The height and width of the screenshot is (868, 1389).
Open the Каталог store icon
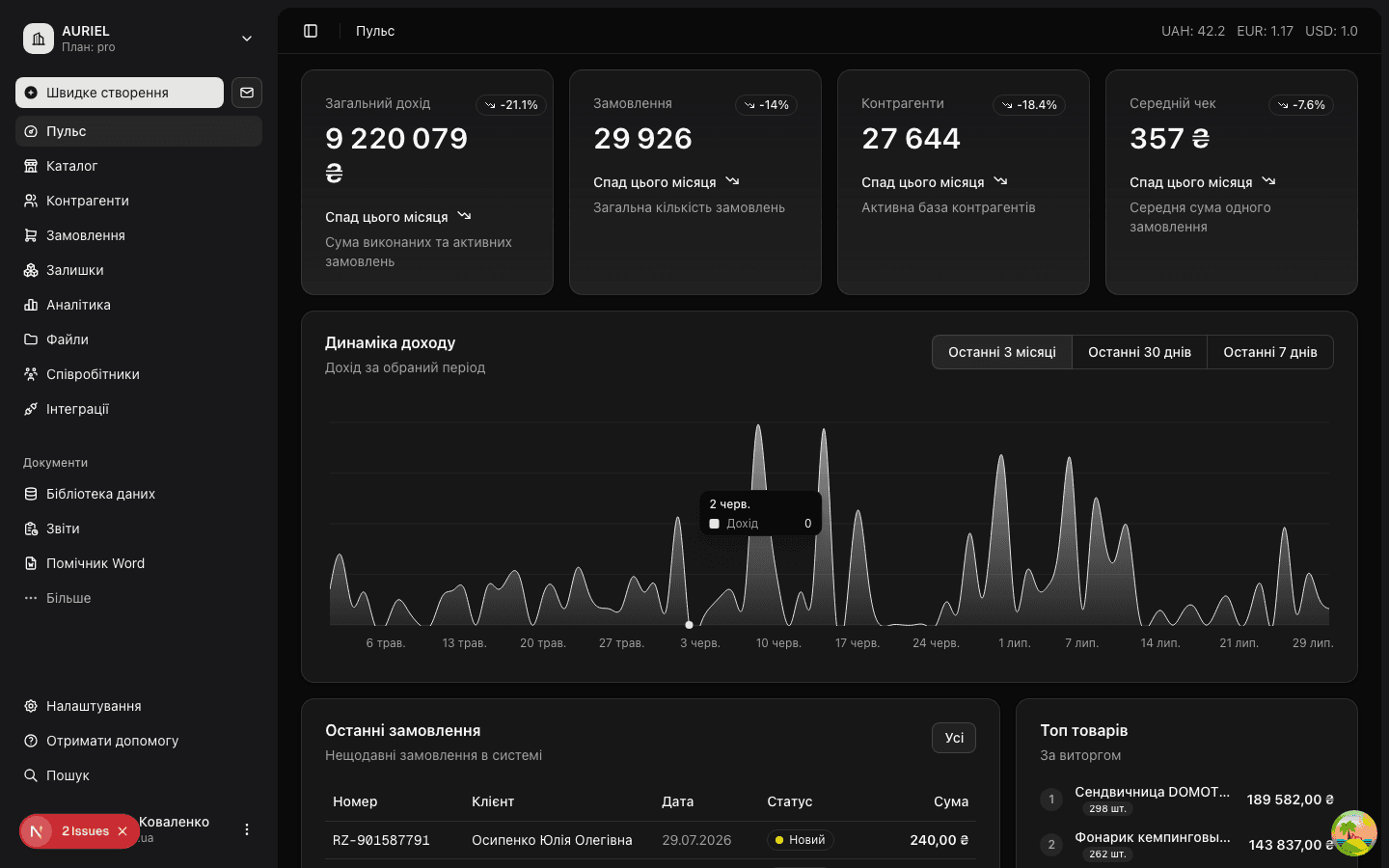click(31, 166)
